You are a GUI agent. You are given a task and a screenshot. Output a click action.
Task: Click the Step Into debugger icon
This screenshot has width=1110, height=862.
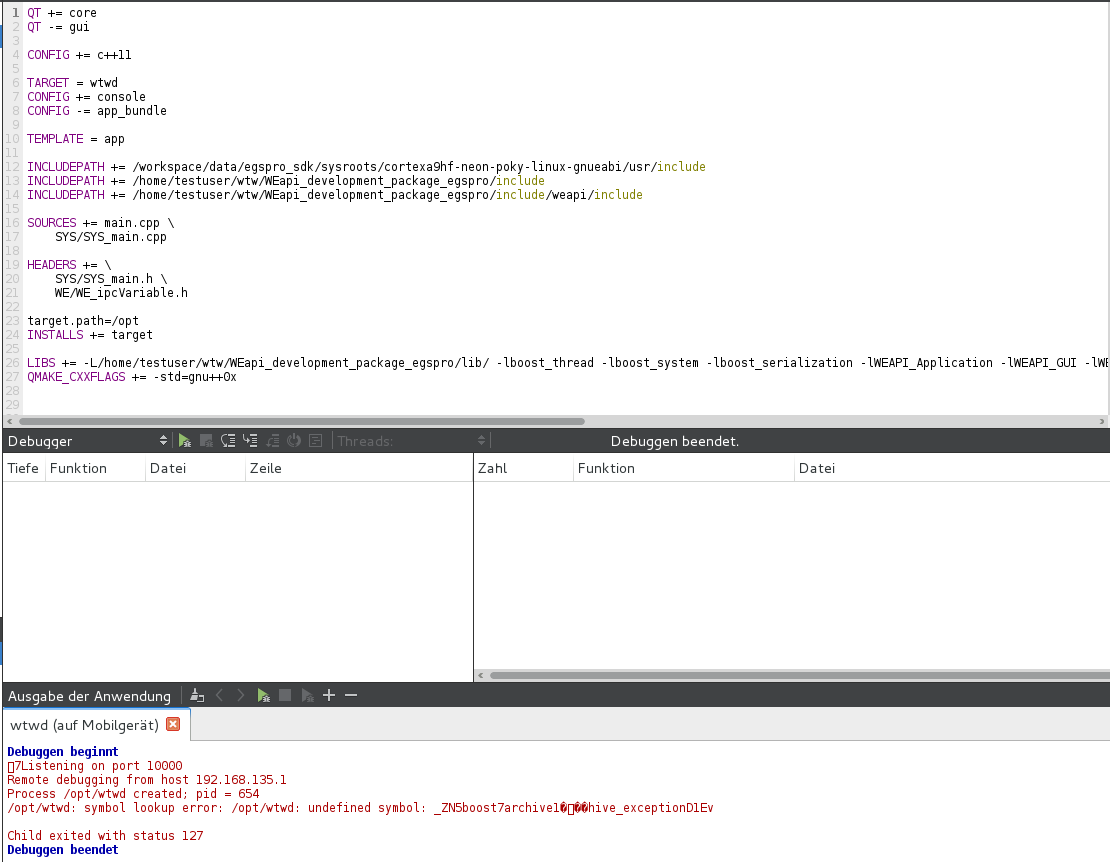pyautogui.click(x=250, y=441)
